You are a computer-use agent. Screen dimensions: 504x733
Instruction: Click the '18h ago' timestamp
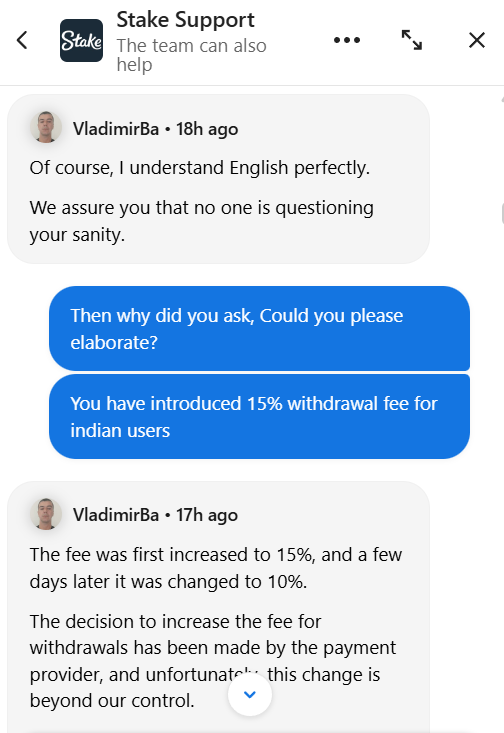[207, 129]
